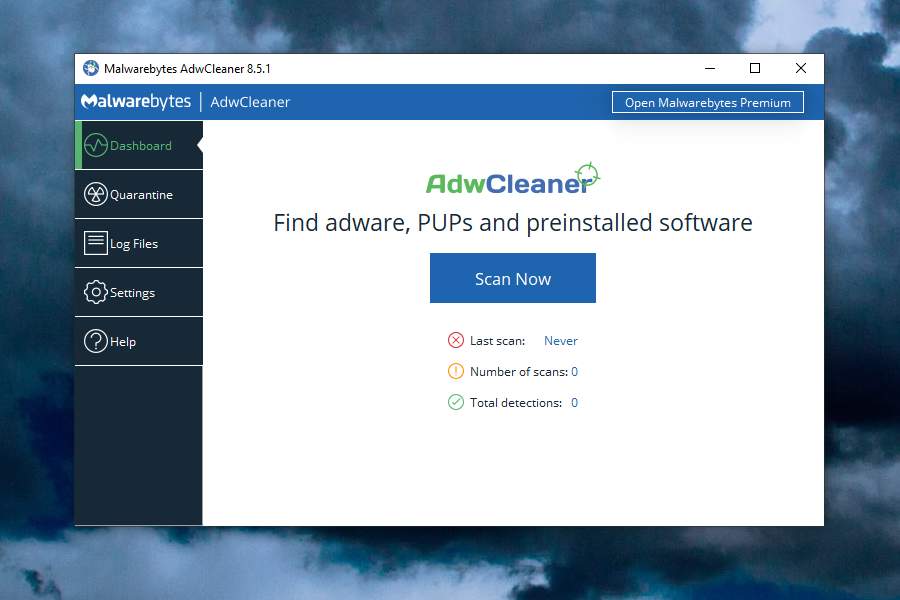Viewport: 900px width, 600px height.
Task: Minimize the AdwCleaner window
Action: click(x=710, y=68)
